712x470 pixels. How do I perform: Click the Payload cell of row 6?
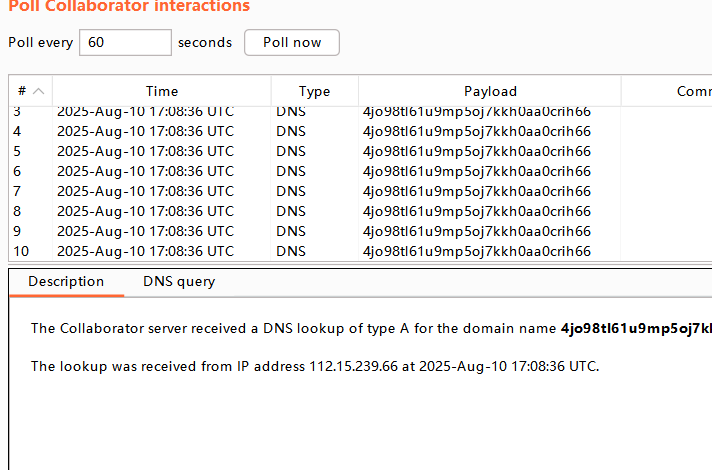pos(476,171)
